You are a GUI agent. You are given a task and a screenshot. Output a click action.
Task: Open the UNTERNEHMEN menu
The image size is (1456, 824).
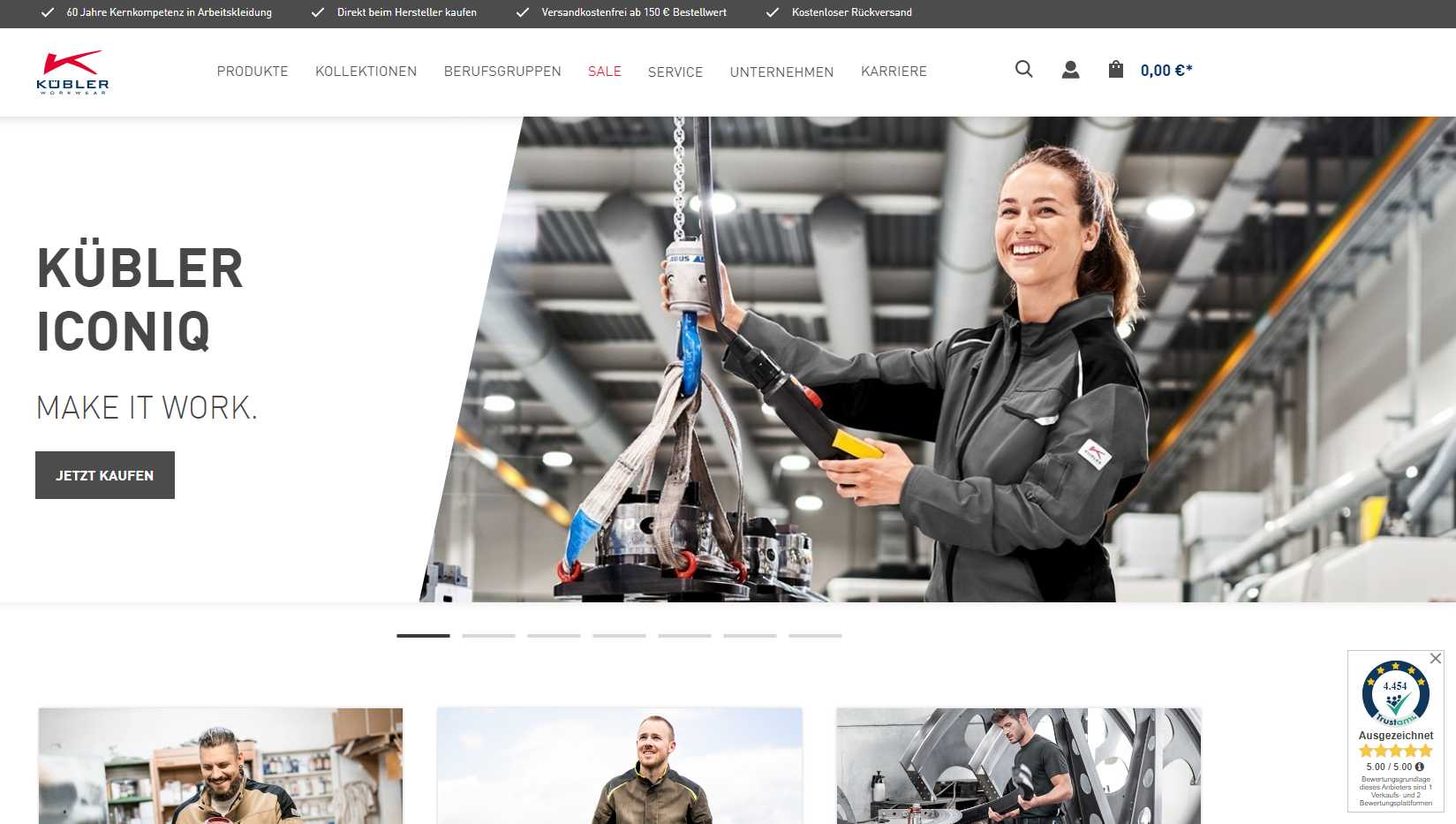pos(781,72)
